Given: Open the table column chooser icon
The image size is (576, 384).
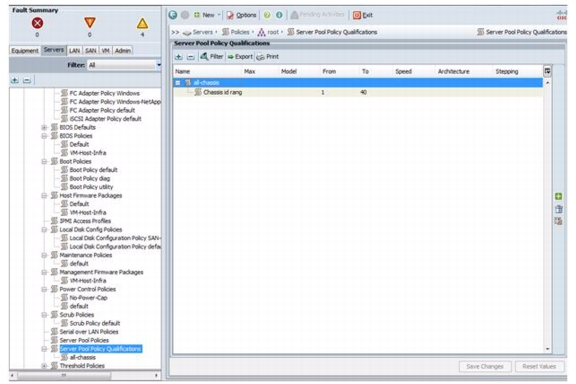Looking at the screenshot, I should [x=547, y=71].
